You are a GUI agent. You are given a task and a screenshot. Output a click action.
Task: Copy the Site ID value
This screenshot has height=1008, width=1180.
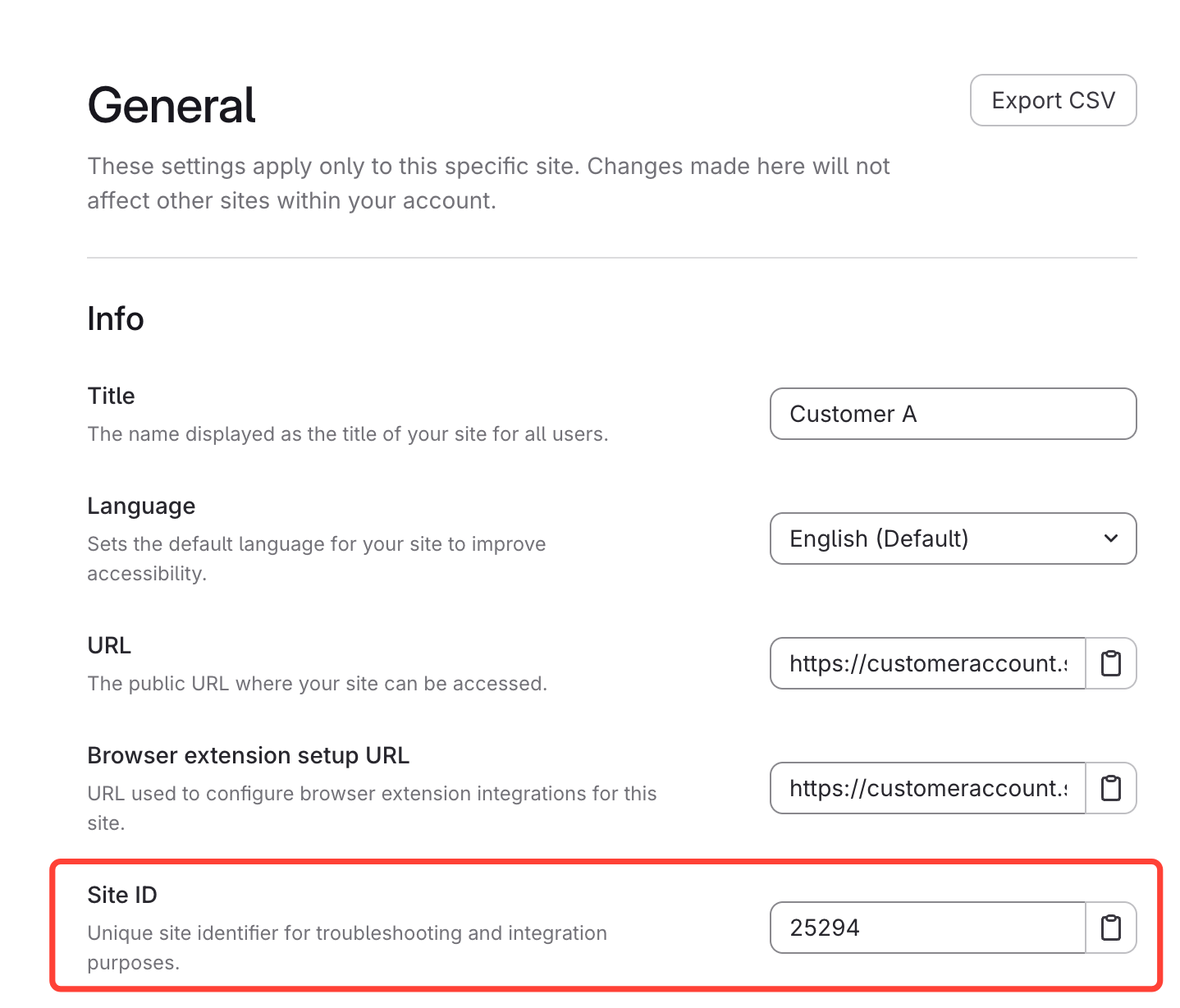(1110, 928)
